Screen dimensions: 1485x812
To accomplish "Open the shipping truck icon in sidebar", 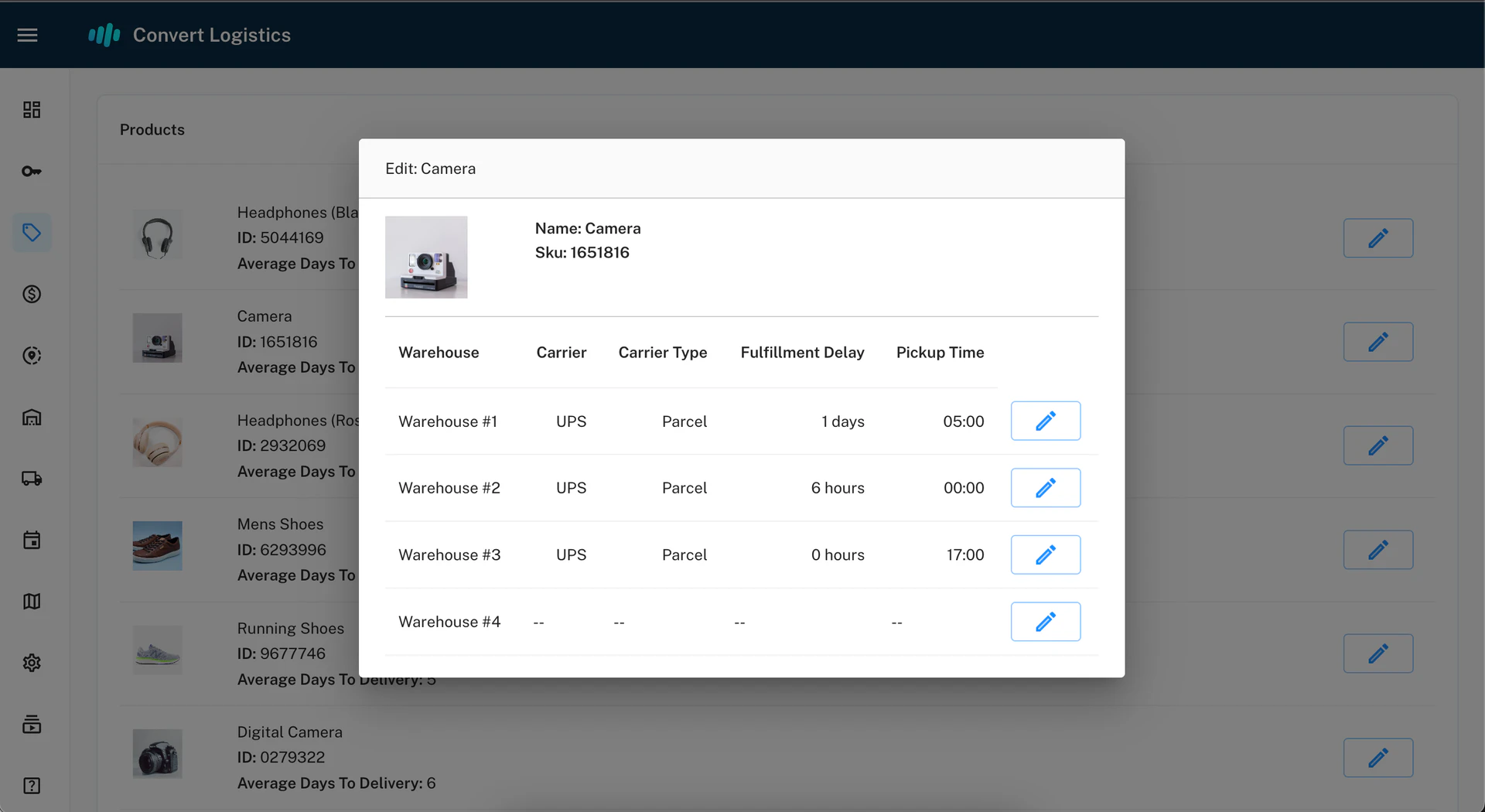I will (32, 478).
